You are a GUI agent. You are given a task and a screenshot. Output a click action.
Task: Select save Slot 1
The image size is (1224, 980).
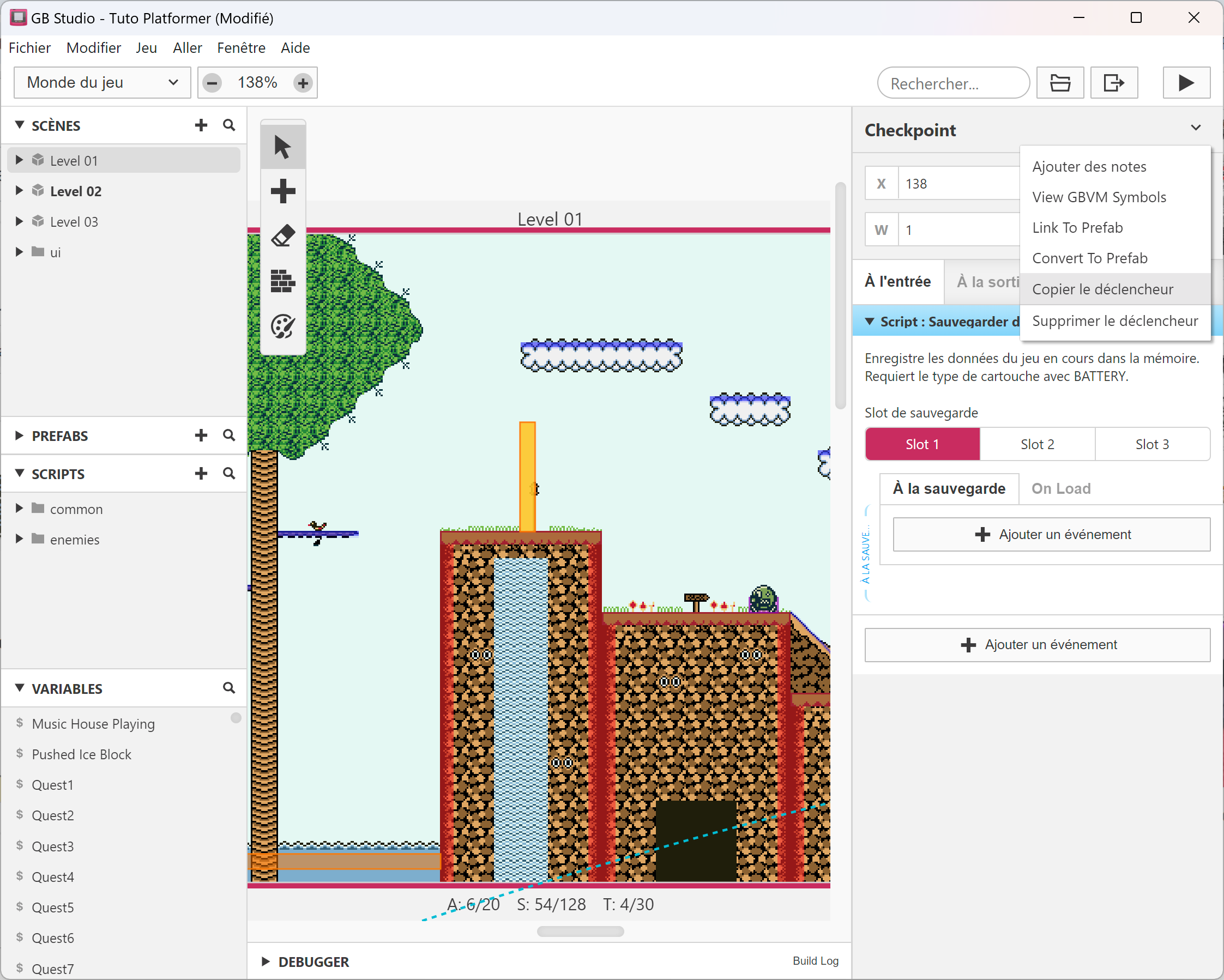(x=922, y=444)
